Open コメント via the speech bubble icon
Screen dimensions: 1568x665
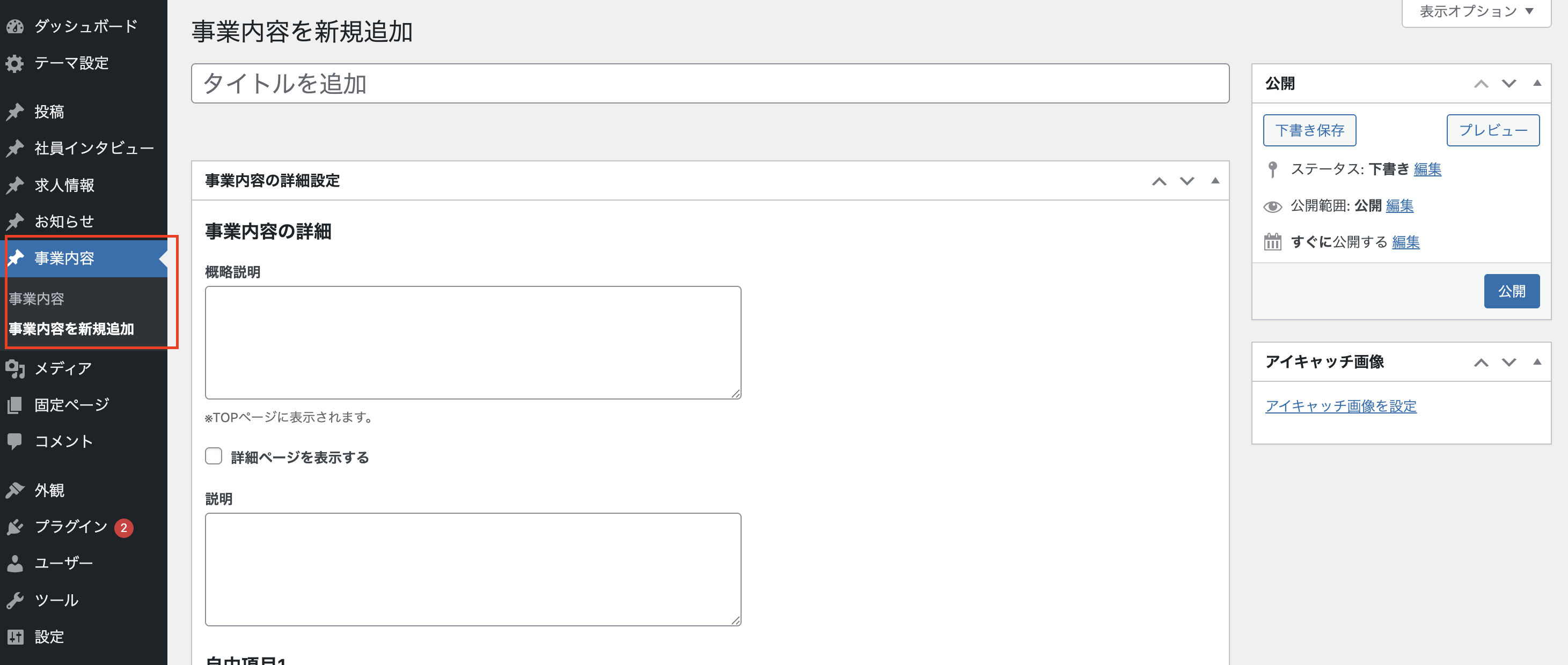tap(15, 442)
